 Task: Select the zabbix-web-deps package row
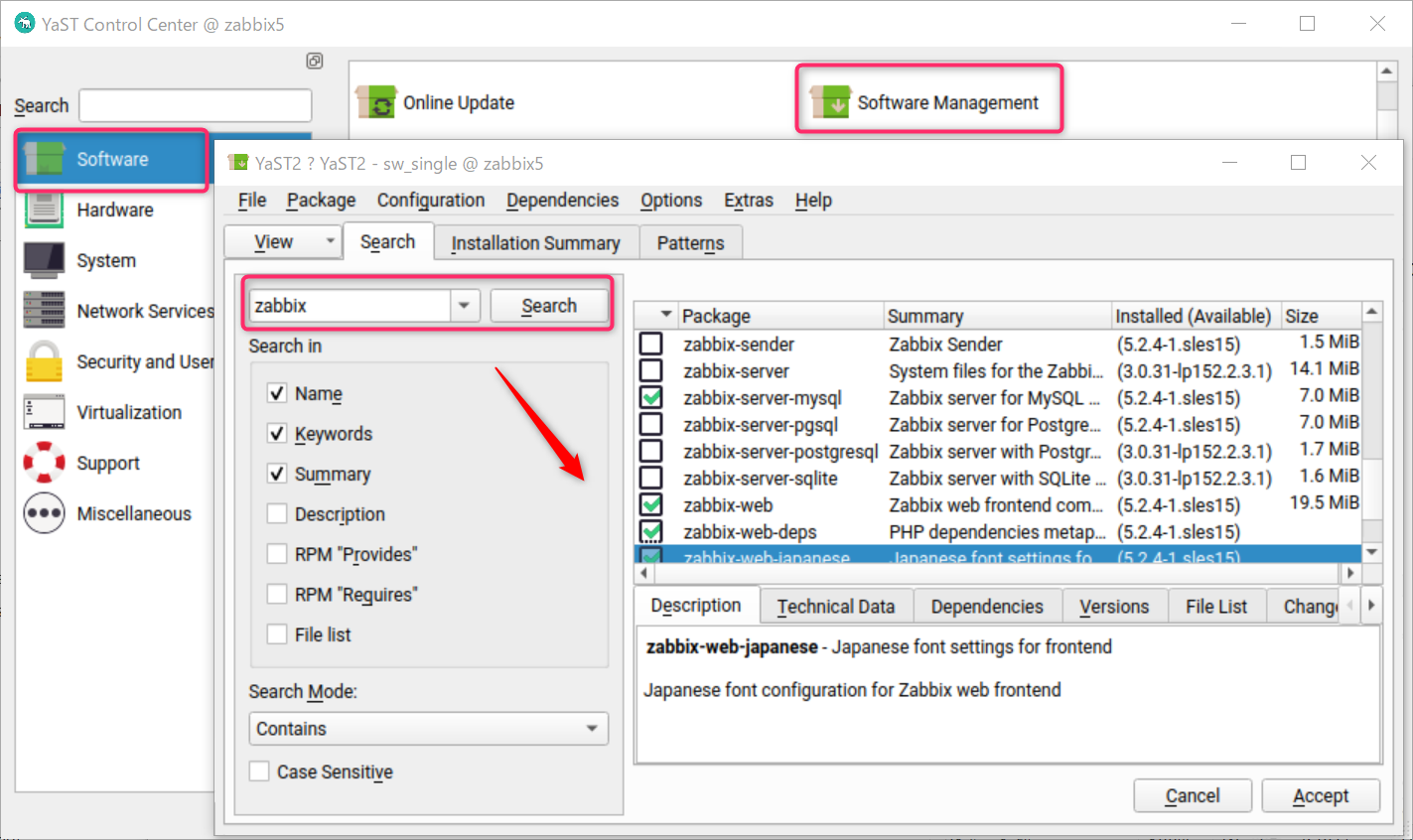click(998, 531)
